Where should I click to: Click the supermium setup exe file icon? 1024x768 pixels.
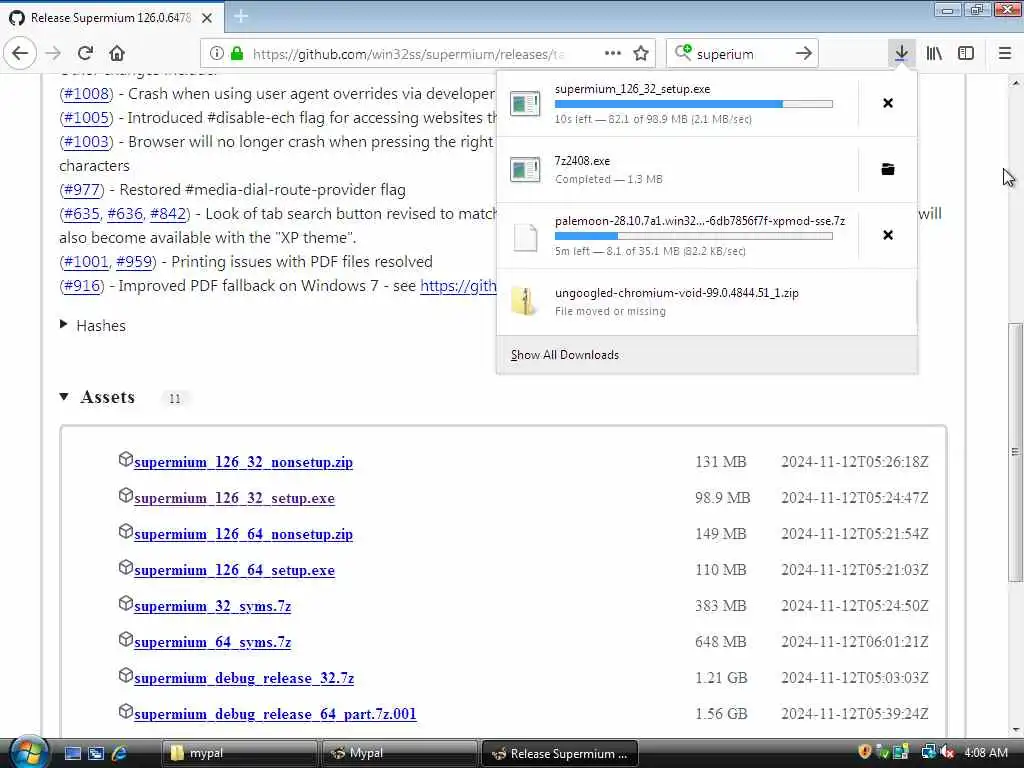(x=525, y=103)
